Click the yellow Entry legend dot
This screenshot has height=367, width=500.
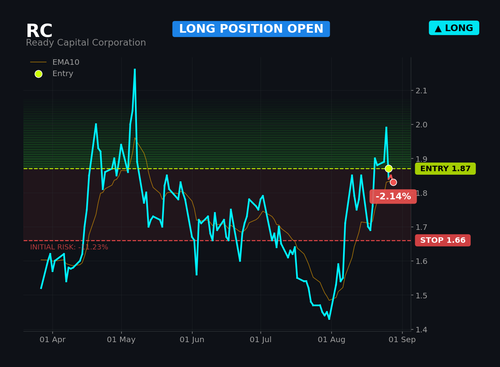38,74
